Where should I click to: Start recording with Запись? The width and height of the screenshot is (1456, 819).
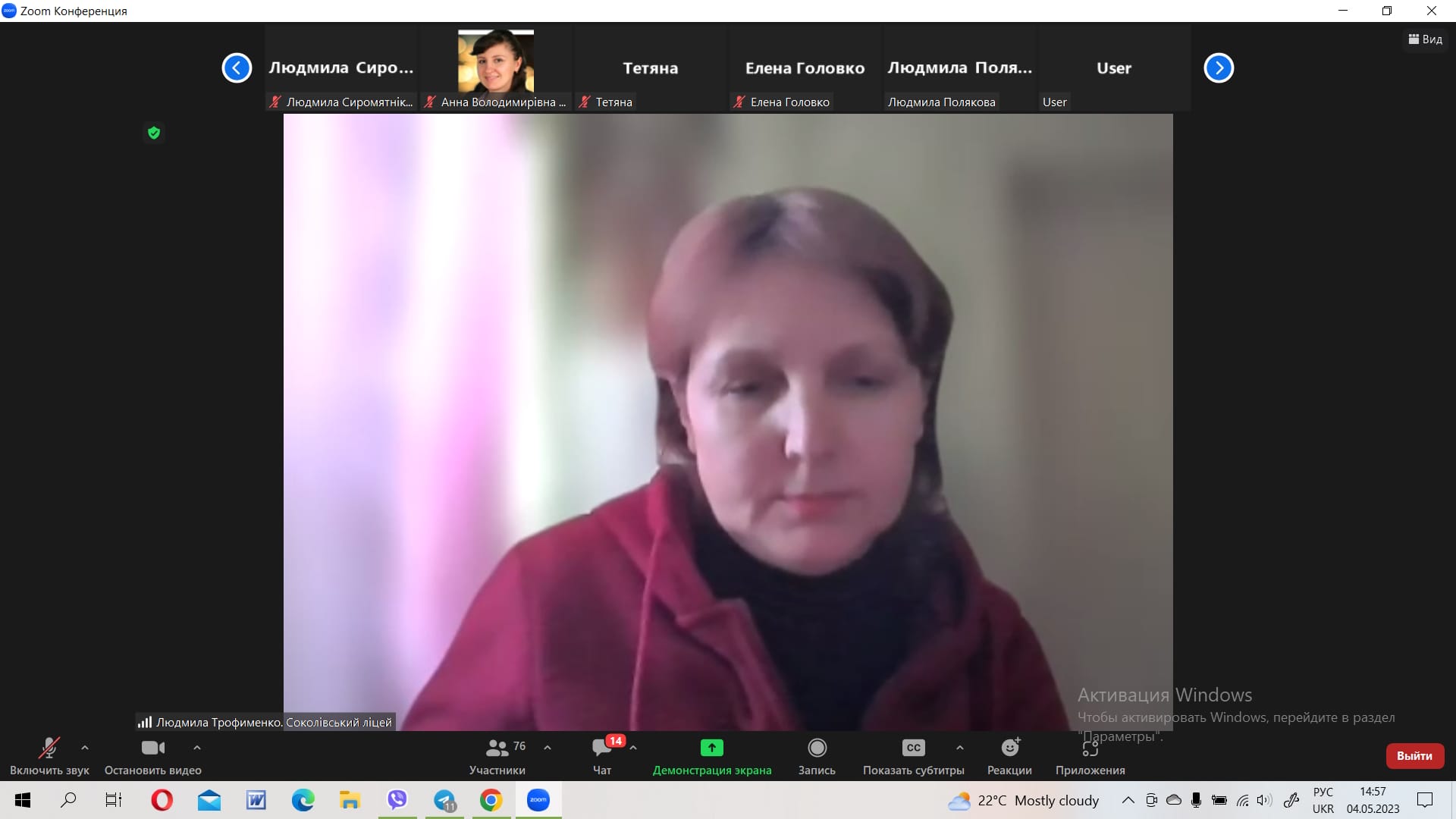point(817,757)
